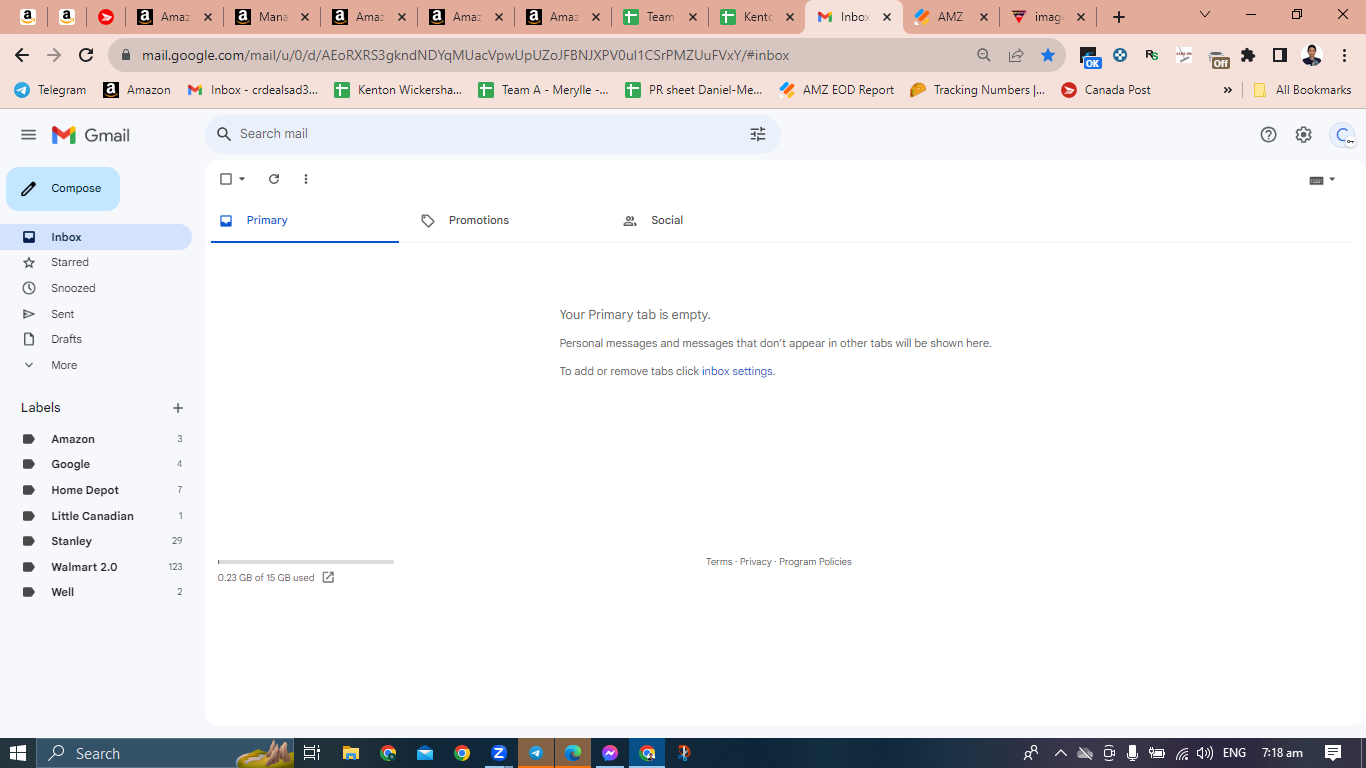Open the Telegram bookmark
Image resolution: width=1366 pixels, height=768 pixels.
[50, 90]
